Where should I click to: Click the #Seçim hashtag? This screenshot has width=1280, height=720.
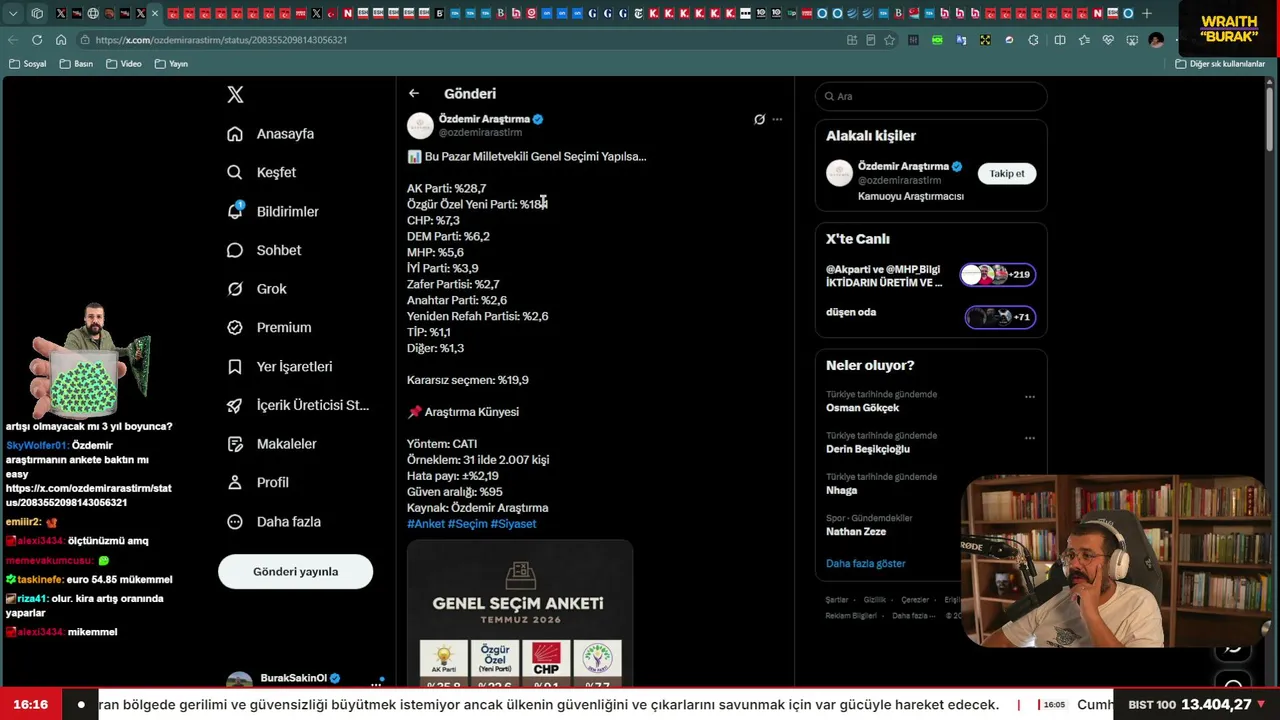click(467, 524)
